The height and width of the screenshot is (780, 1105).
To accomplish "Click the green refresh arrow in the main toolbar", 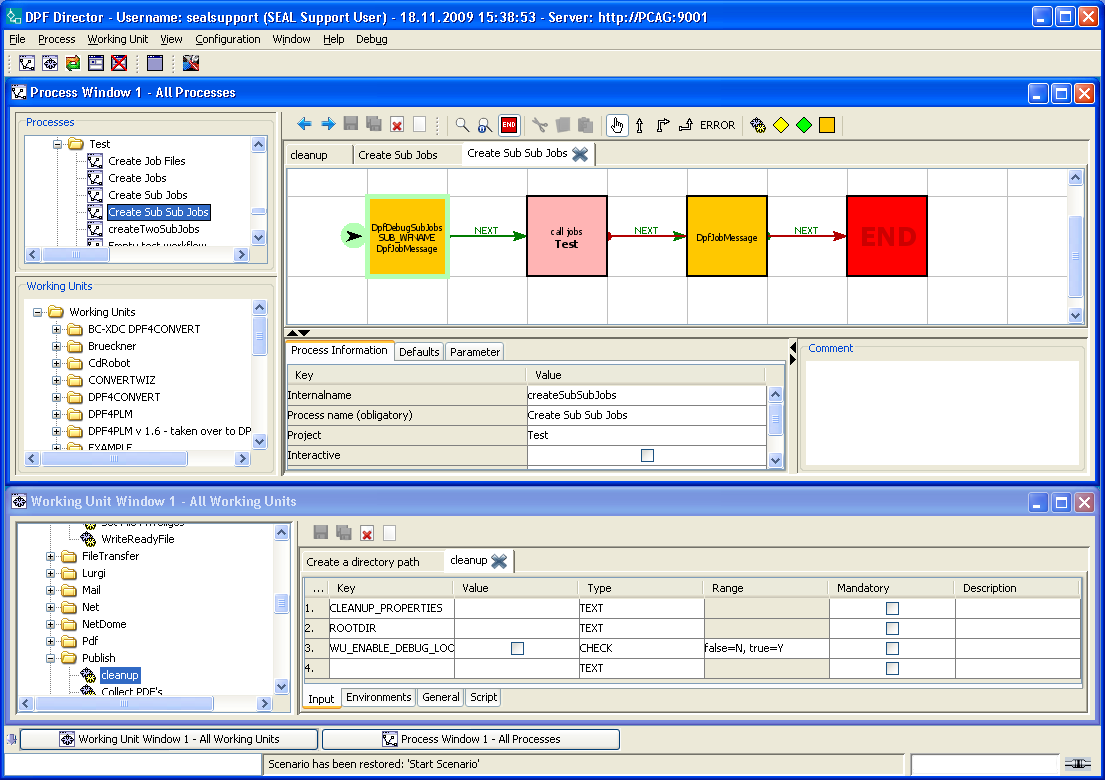I will click(72, 63).
